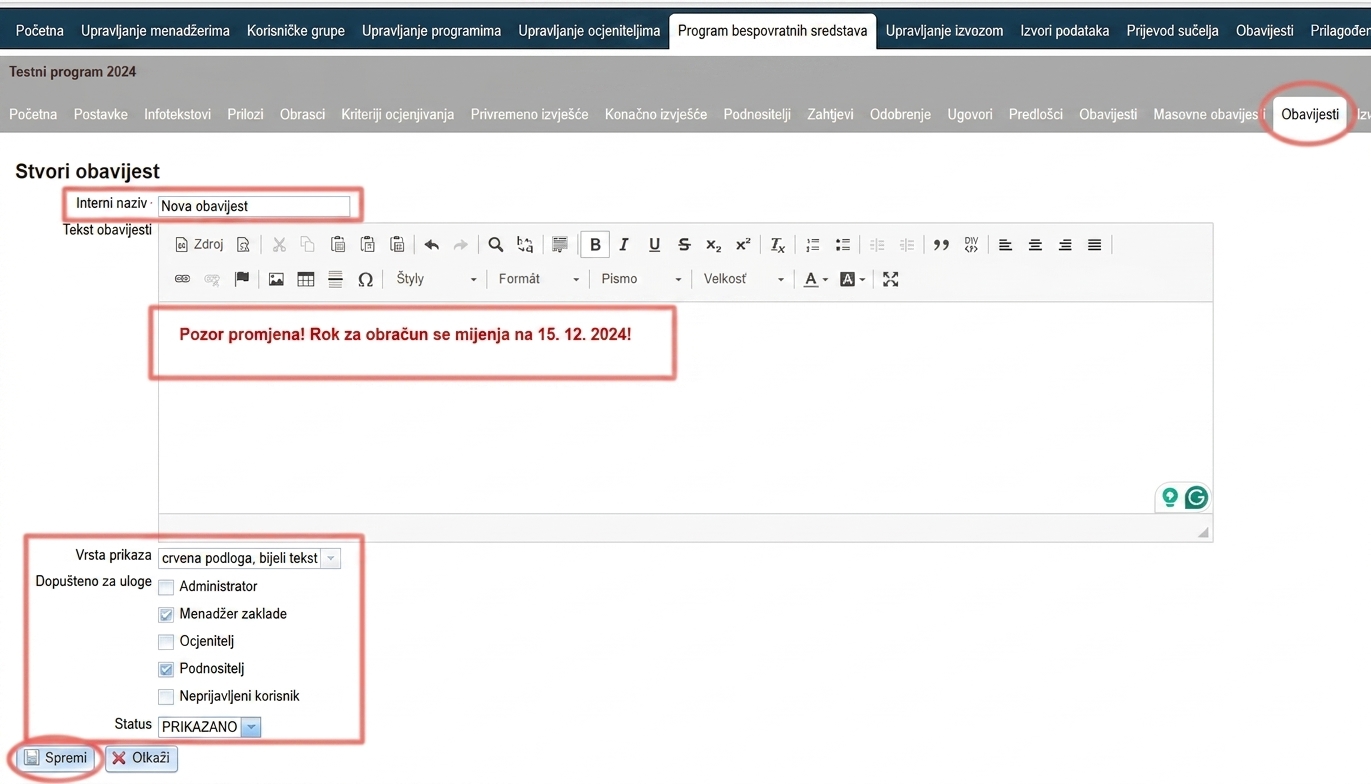The width and height of the screenshot is (1371, 784).
Task: Center align the text
Action: coord(1036,244)
